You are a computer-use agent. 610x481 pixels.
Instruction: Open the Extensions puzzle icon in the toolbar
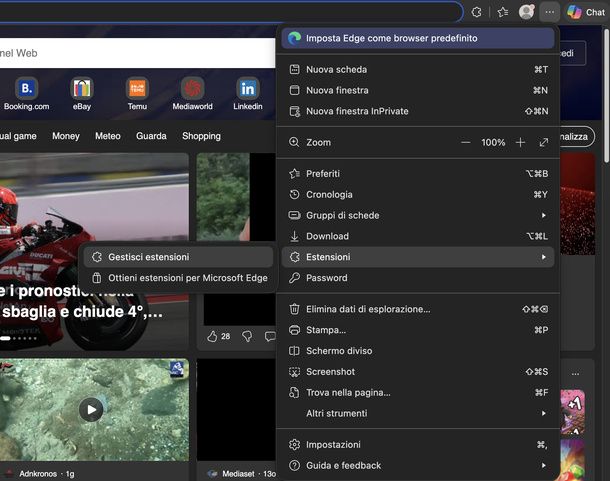pyautogui.click(x=476, y=12)
